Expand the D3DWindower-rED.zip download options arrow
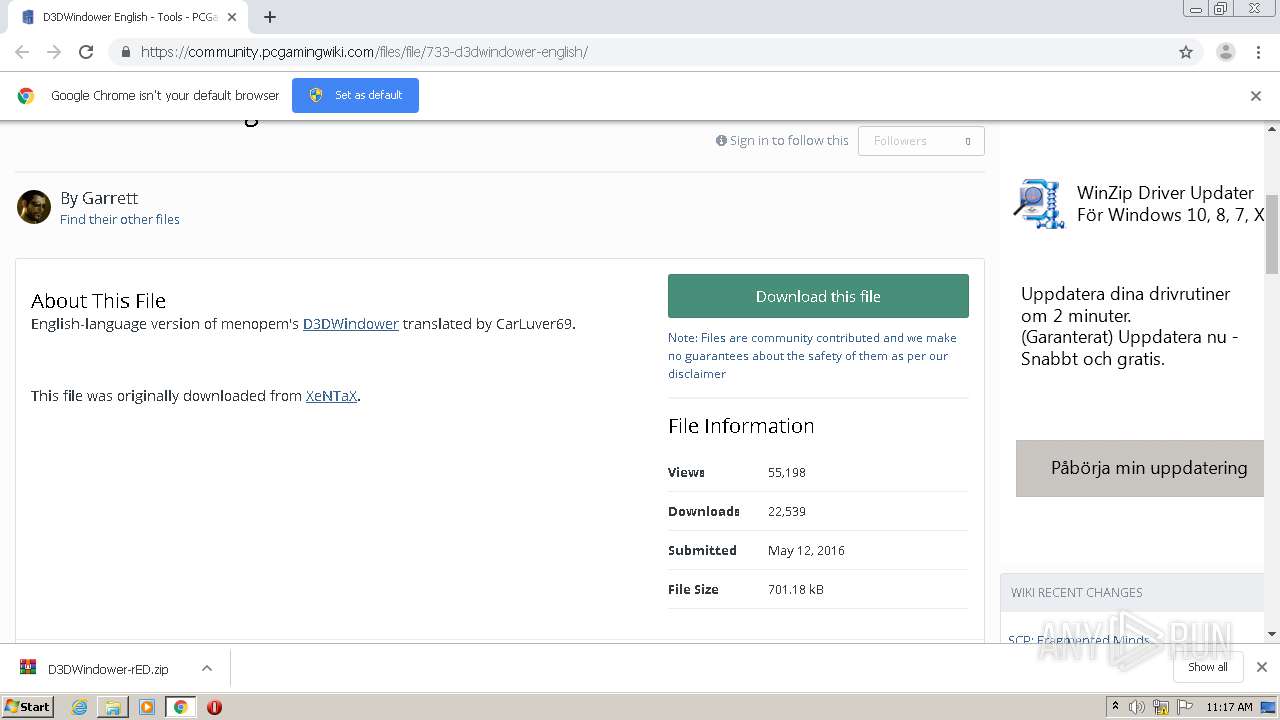Image resolution: width=1280 pixels, height=720 pixels. (x=207, y=668)
